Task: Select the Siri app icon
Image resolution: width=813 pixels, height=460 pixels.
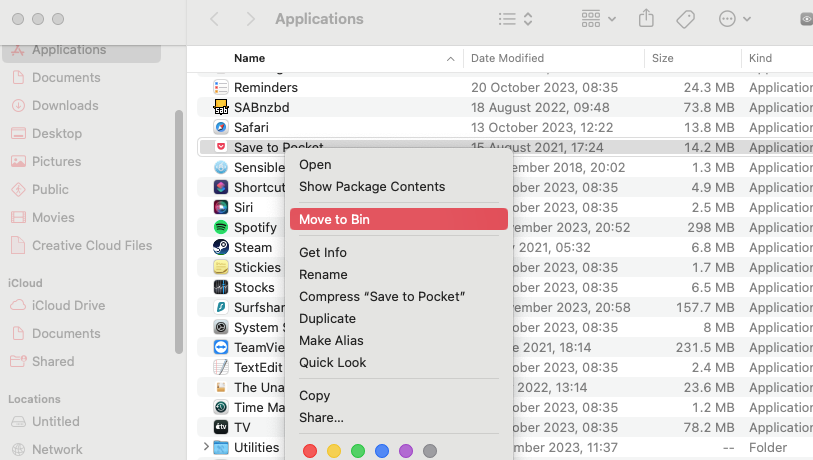Action: (x=221, y=207)
